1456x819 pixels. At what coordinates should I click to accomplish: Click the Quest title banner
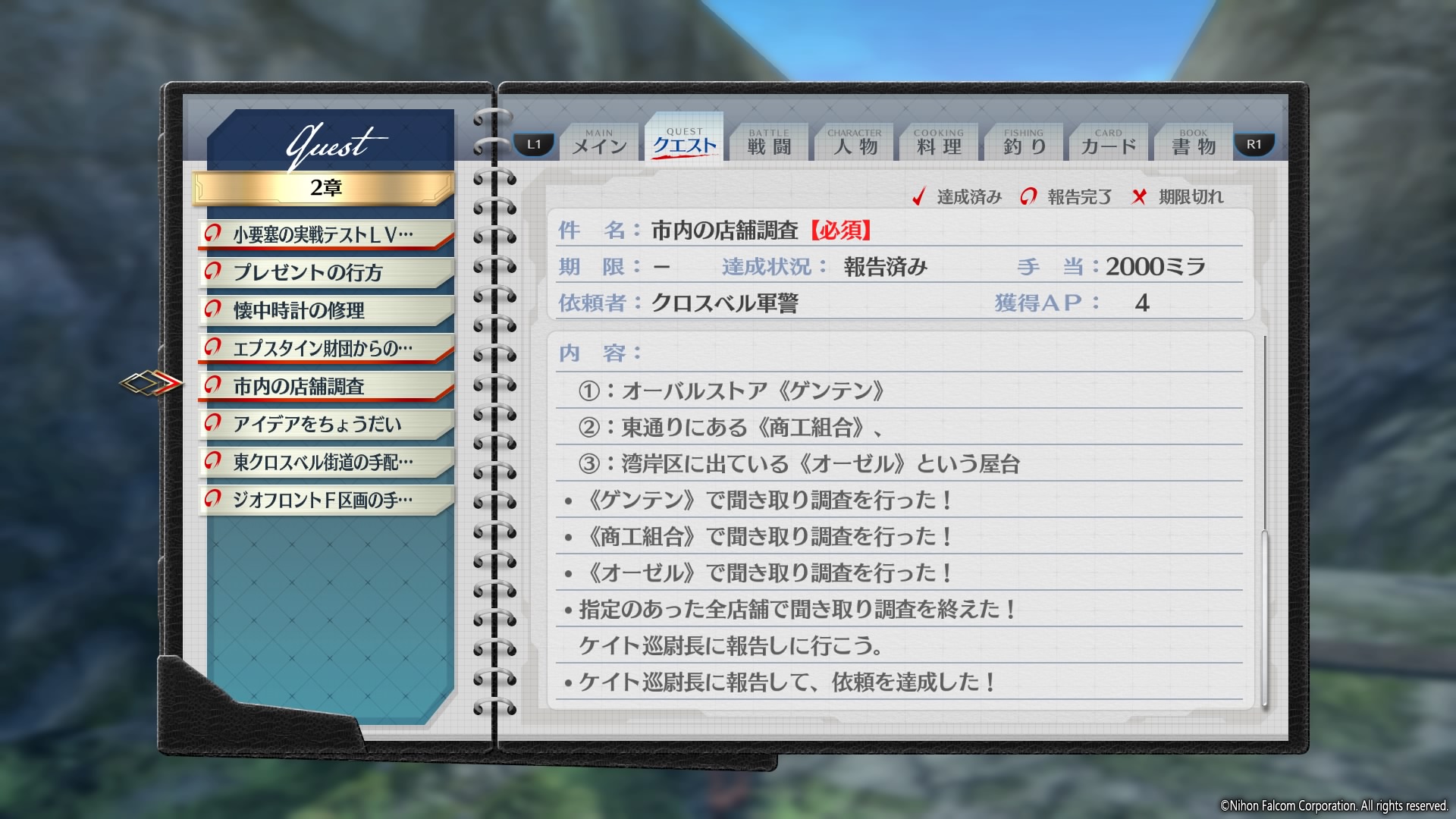click(332, 142)
